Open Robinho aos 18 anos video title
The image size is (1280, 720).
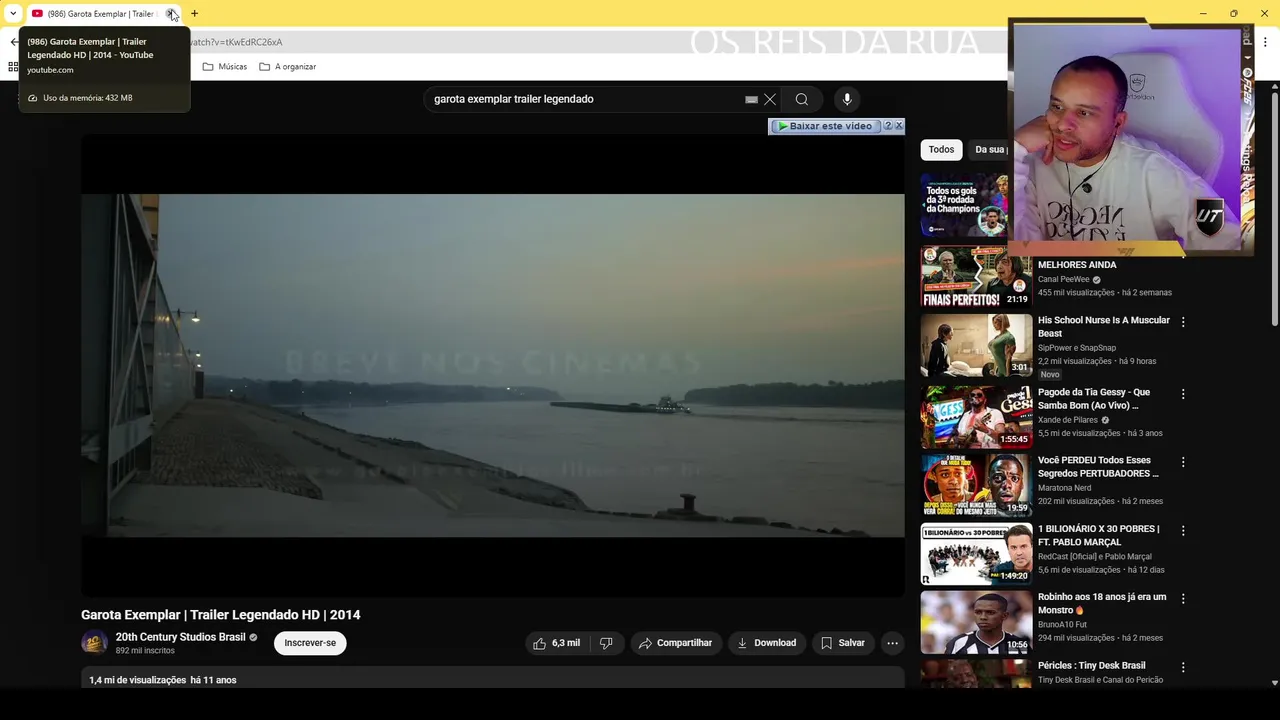1102,603
